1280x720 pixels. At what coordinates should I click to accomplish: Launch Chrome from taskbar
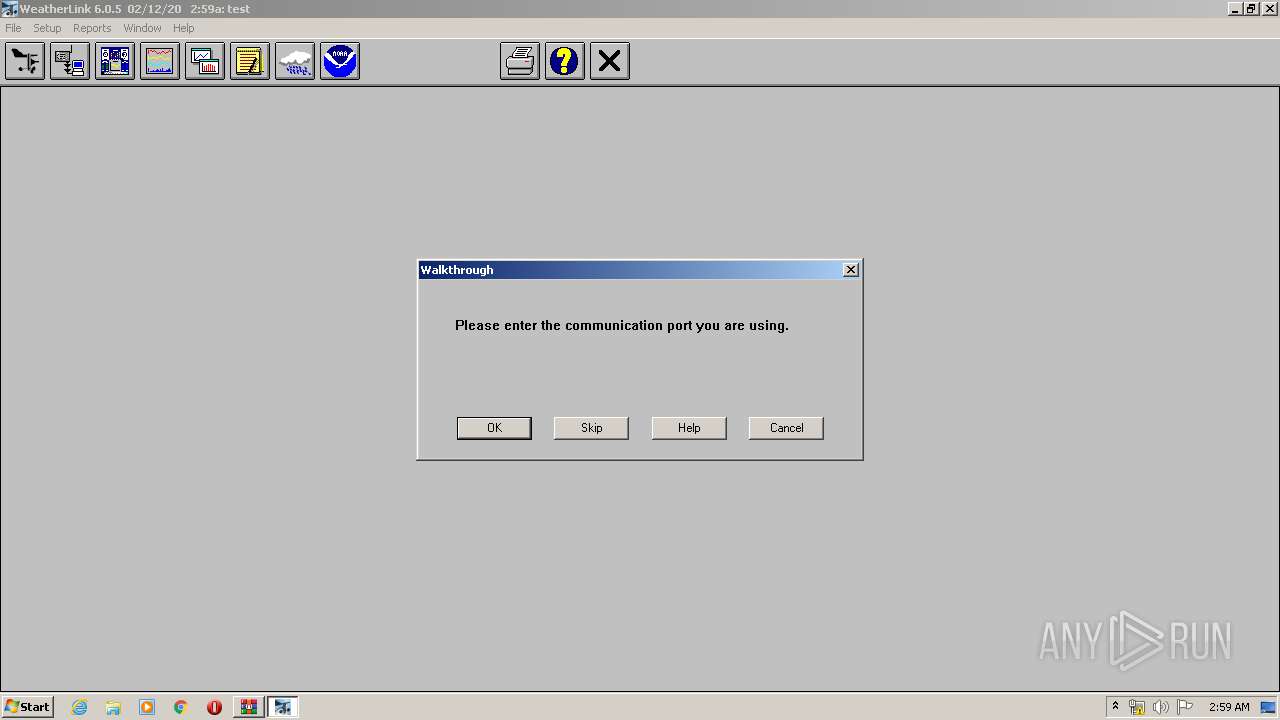pos(181,707)
